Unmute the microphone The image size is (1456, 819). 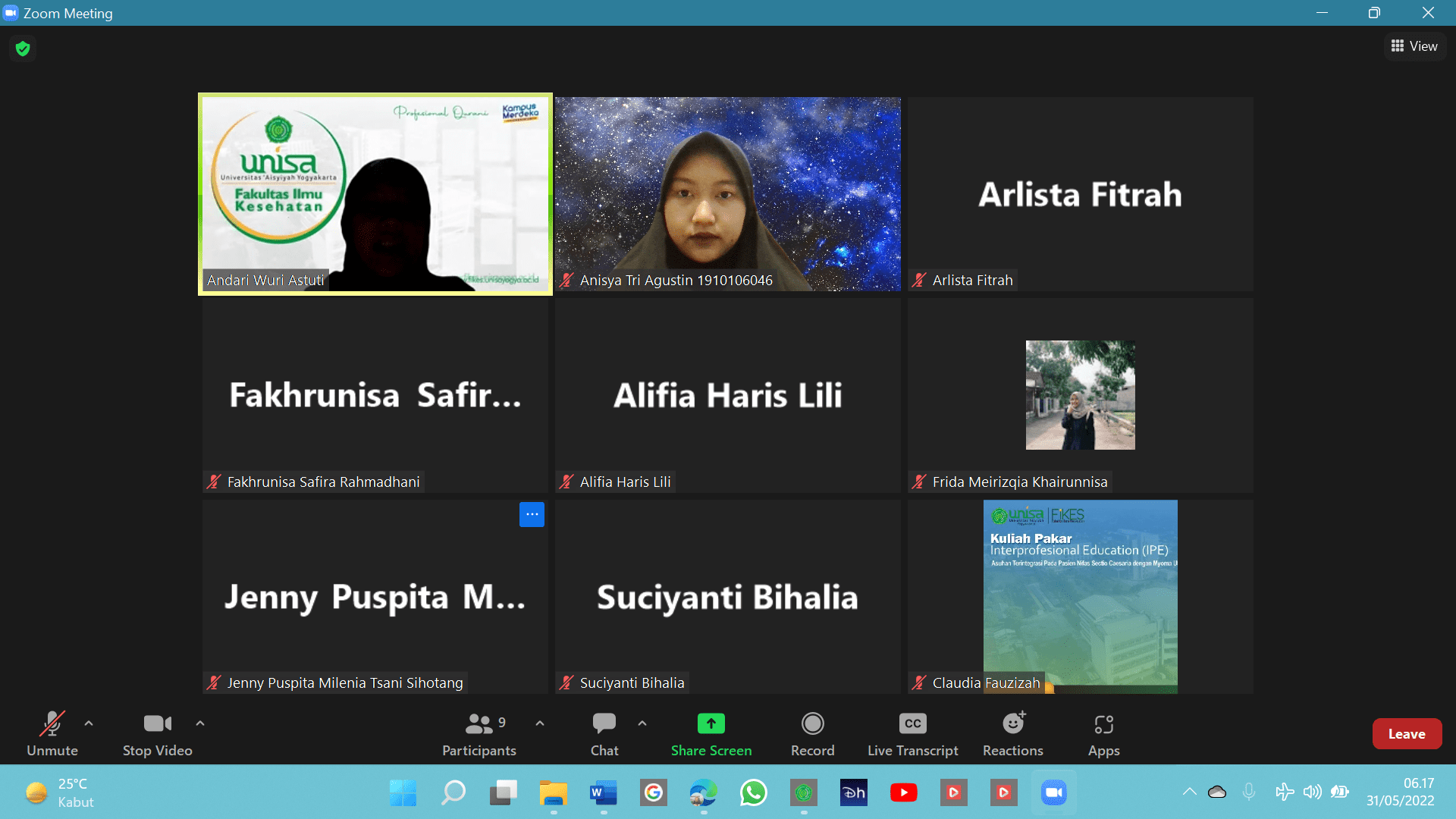[x=52, y=734]
